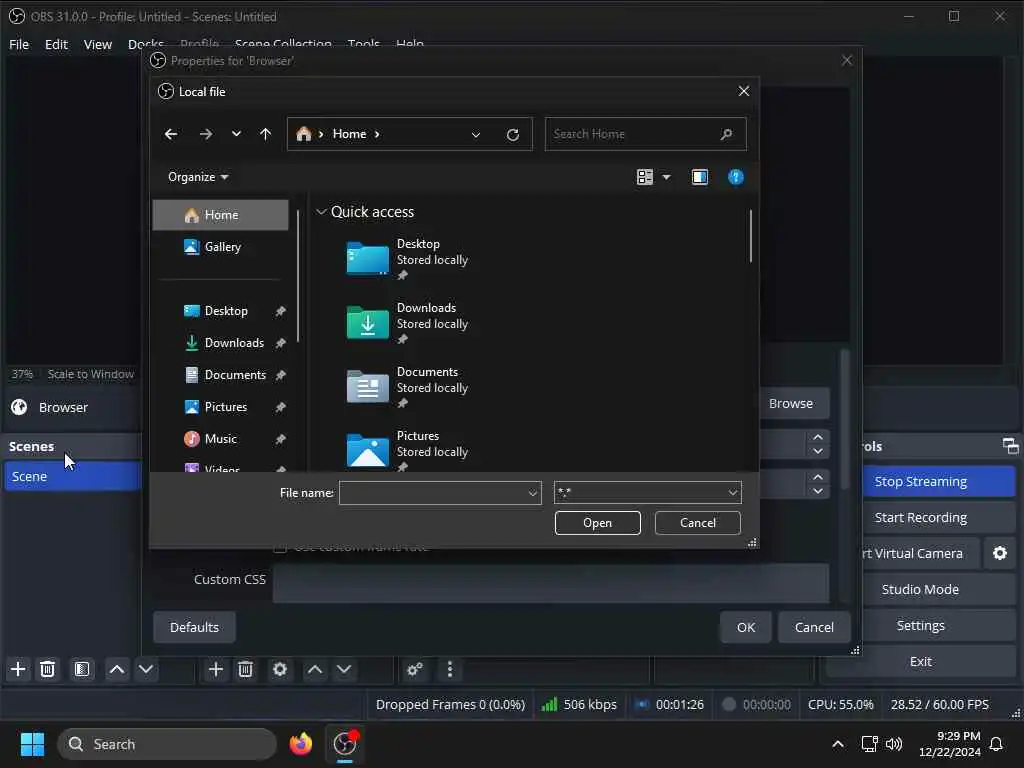Click OK in Browser properties

click(746, 627)
